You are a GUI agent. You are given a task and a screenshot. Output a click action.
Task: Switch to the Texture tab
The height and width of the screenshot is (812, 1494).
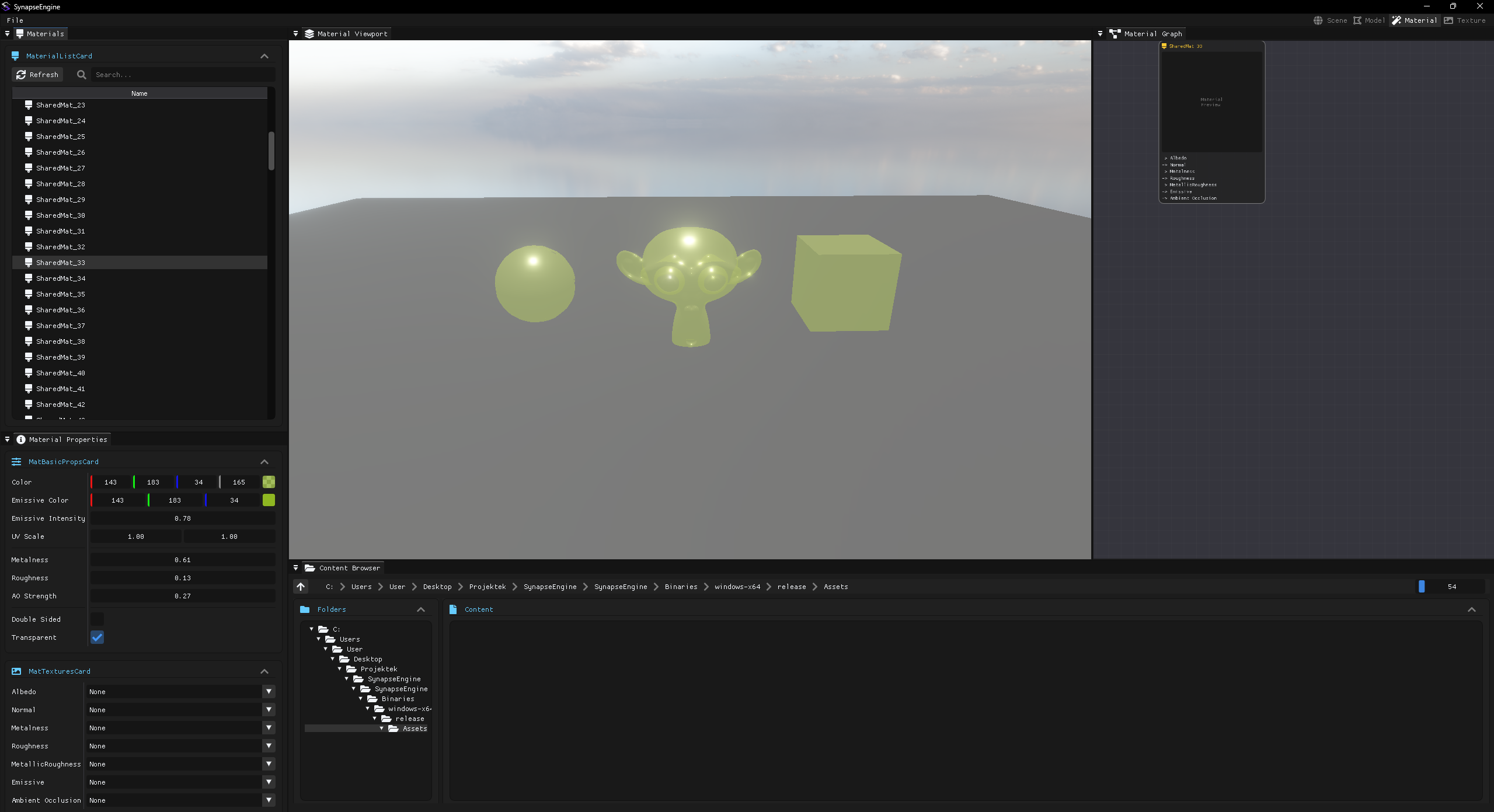pyautogui.click(x=1465, y=20)
